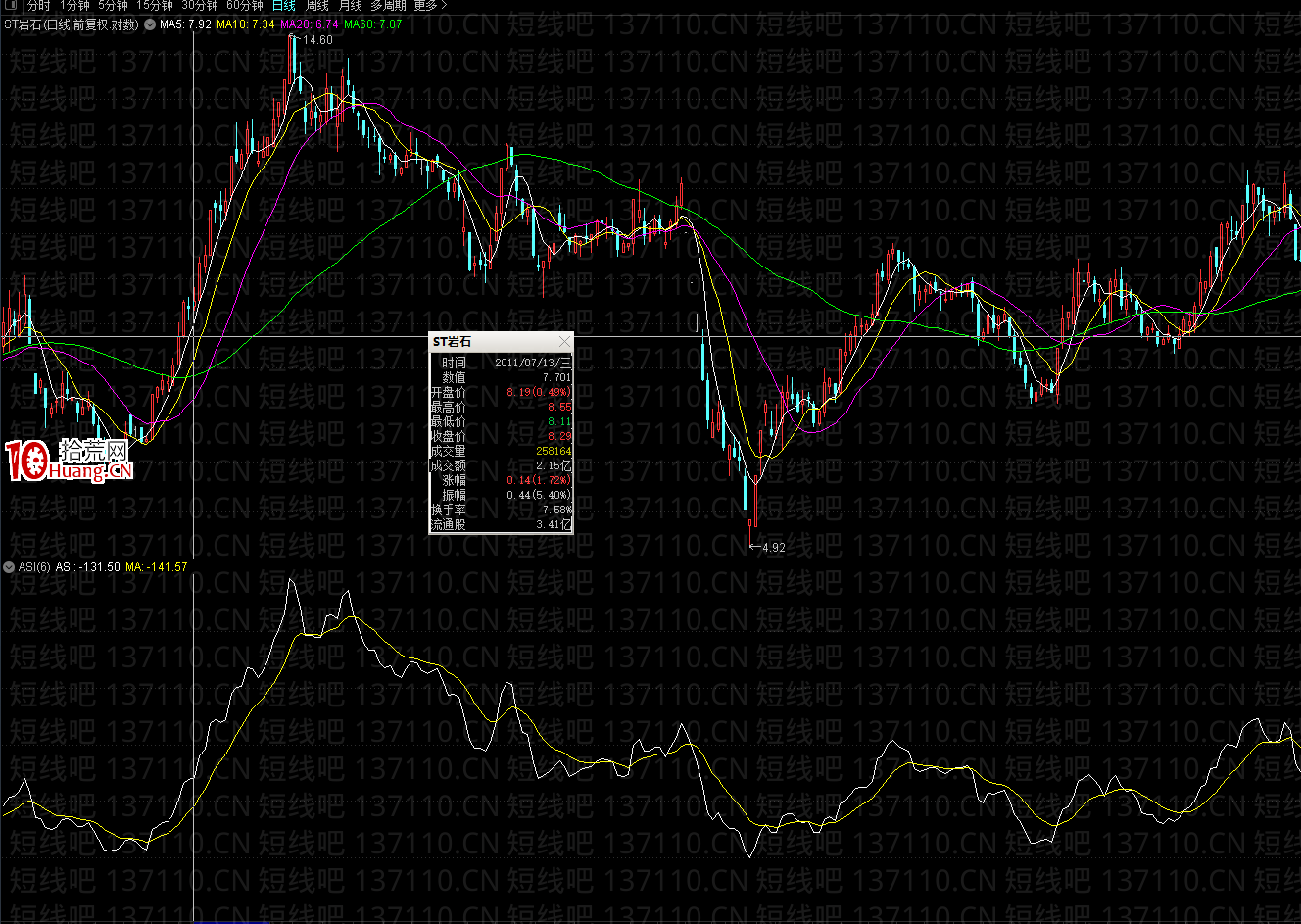Click the green MA60 indicator label

[372, 24]
